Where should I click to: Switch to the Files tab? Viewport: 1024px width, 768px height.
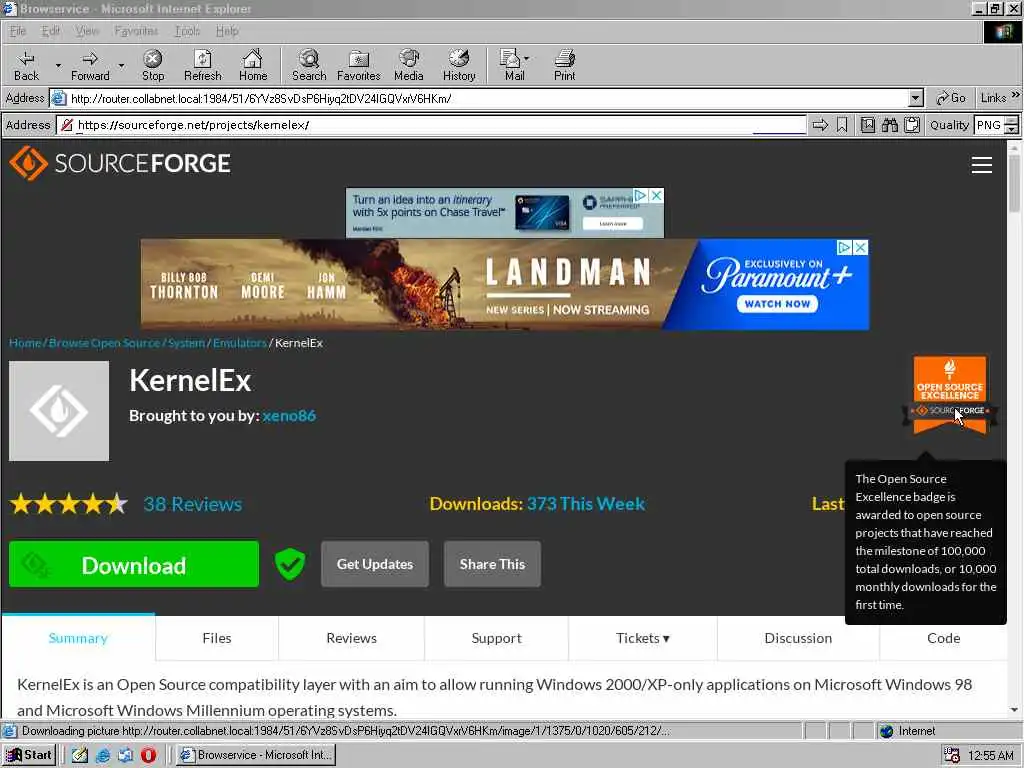point(217,638)
